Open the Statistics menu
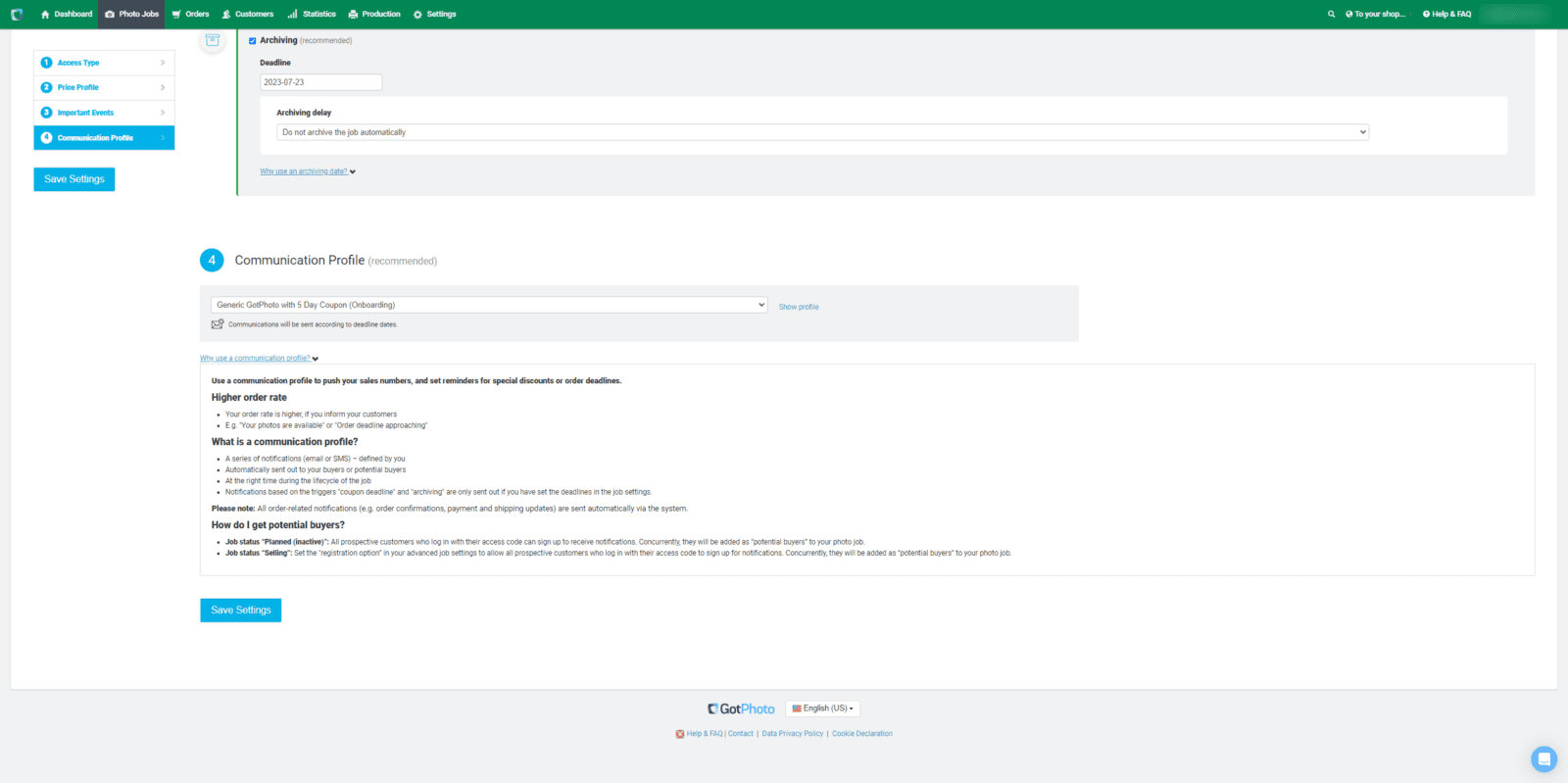 tap(312, 14)
